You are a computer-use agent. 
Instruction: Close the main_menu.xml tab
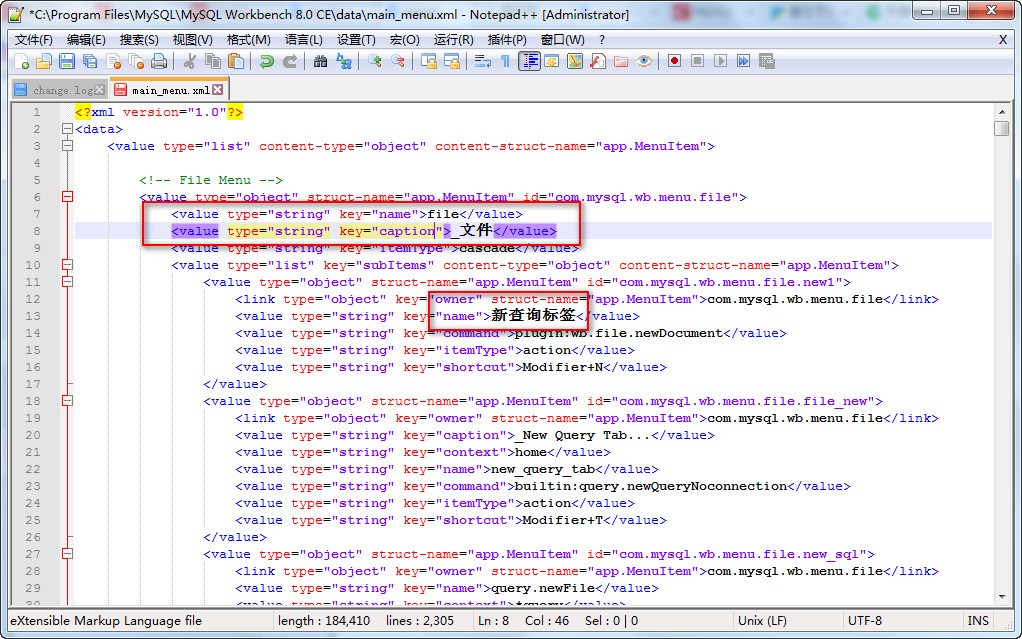point(218,90)
